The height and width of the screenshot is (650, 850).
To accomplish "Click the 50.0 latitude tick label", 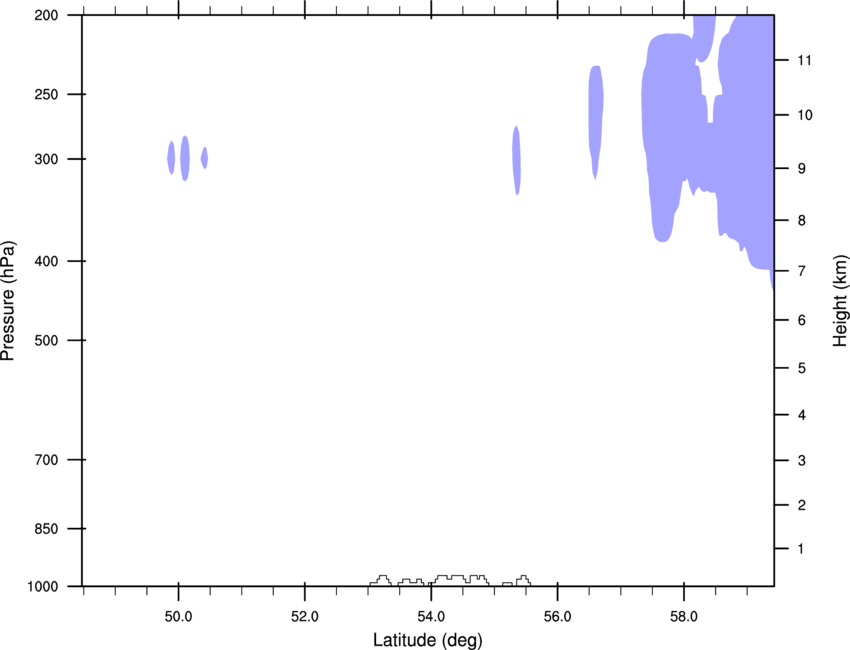I will [x=178, y=617].
